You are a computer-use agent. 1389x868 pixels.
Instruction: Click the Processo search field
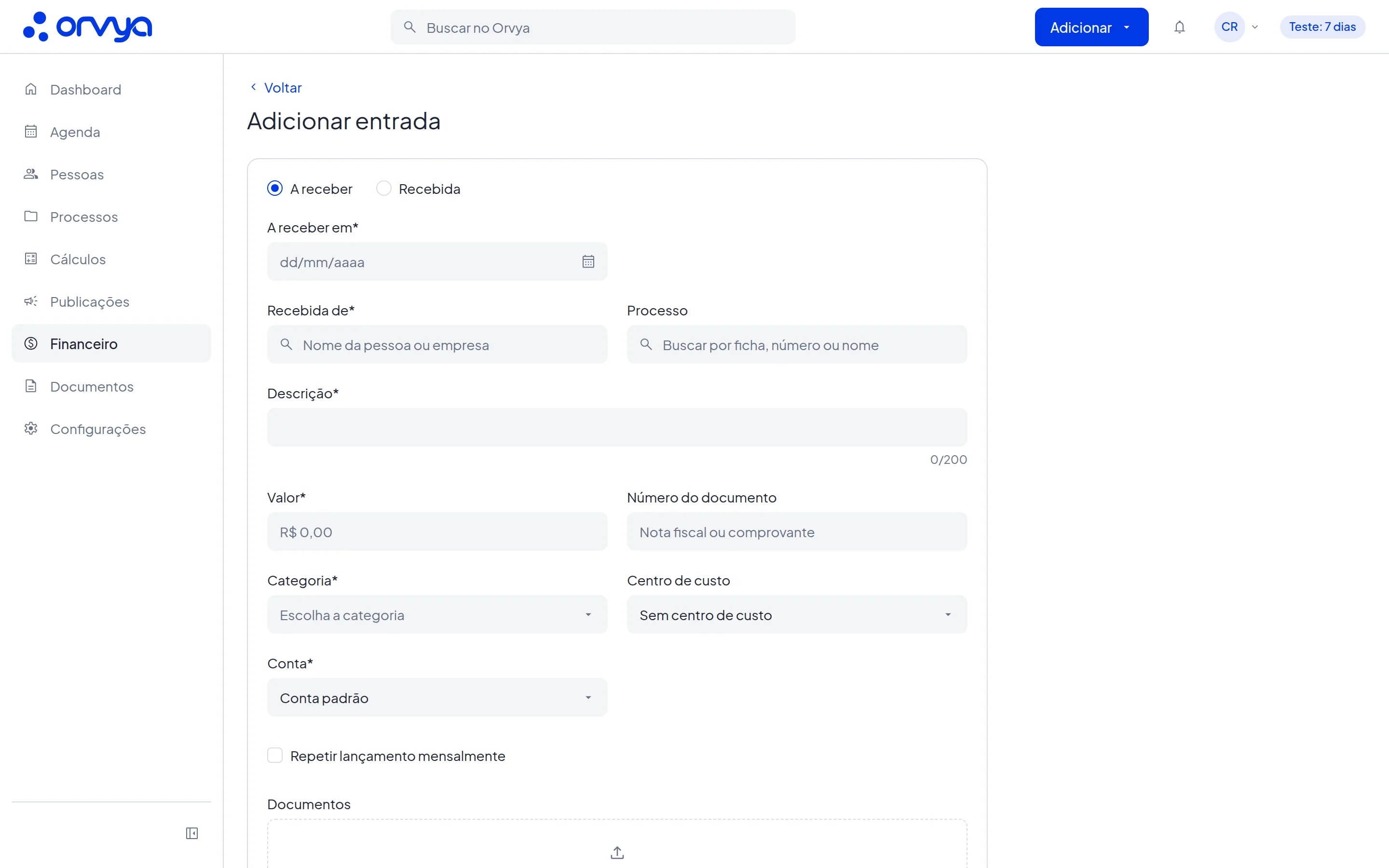coord(797,344)
